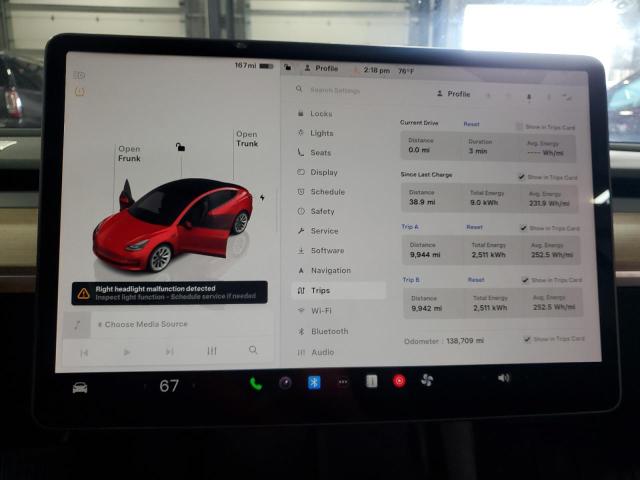Tap the charge port lightning icon

262,198
